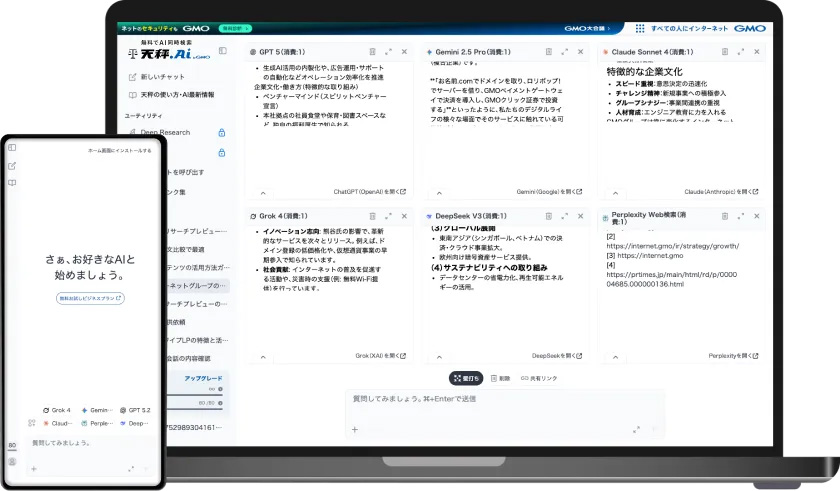Open the Gemini (Google) を開く link

[x=549, y=192]
